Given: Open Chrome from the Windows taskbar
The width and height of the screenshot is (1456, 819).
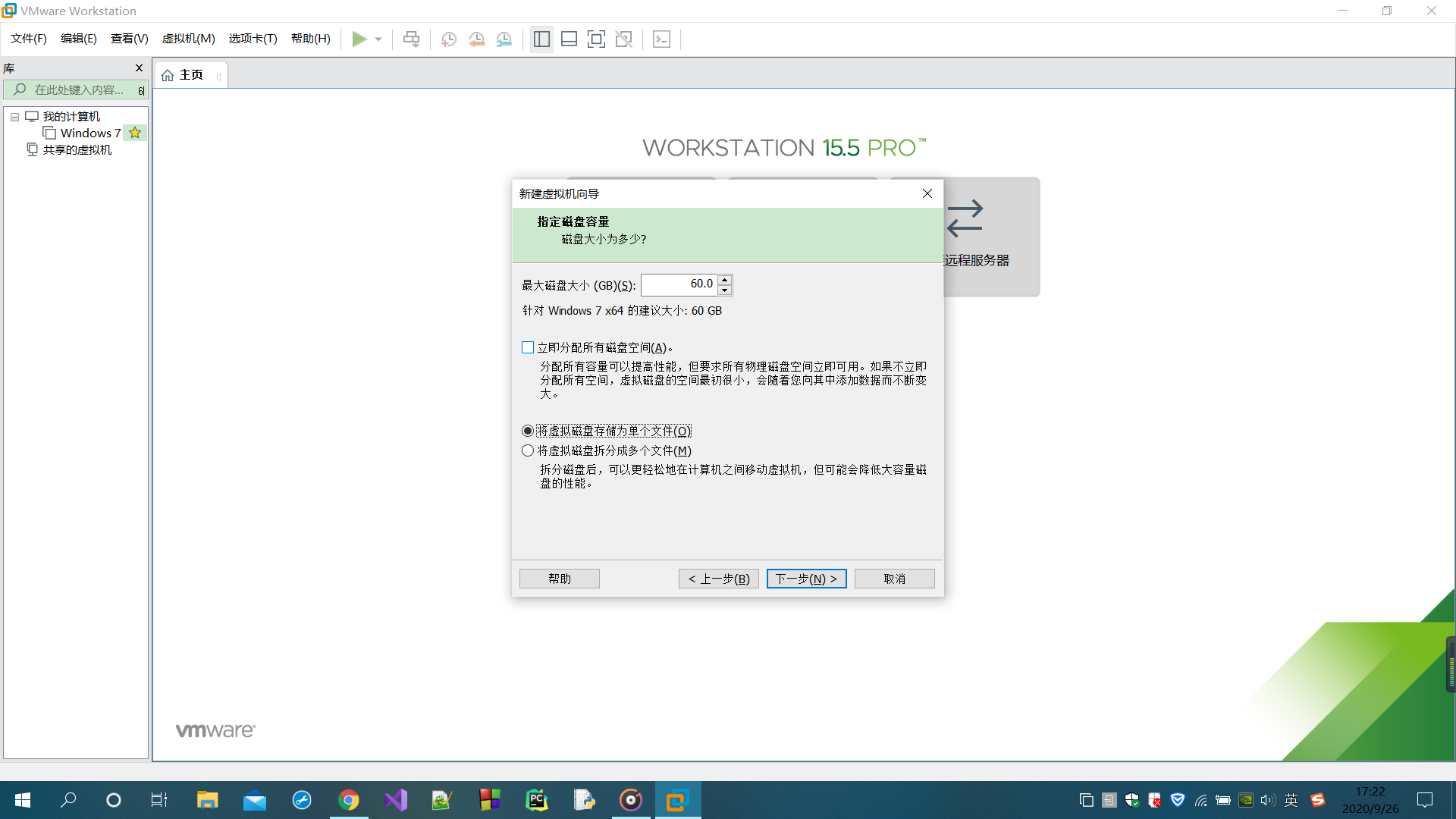Looking at the screenshot, I should tap(349, 800).
